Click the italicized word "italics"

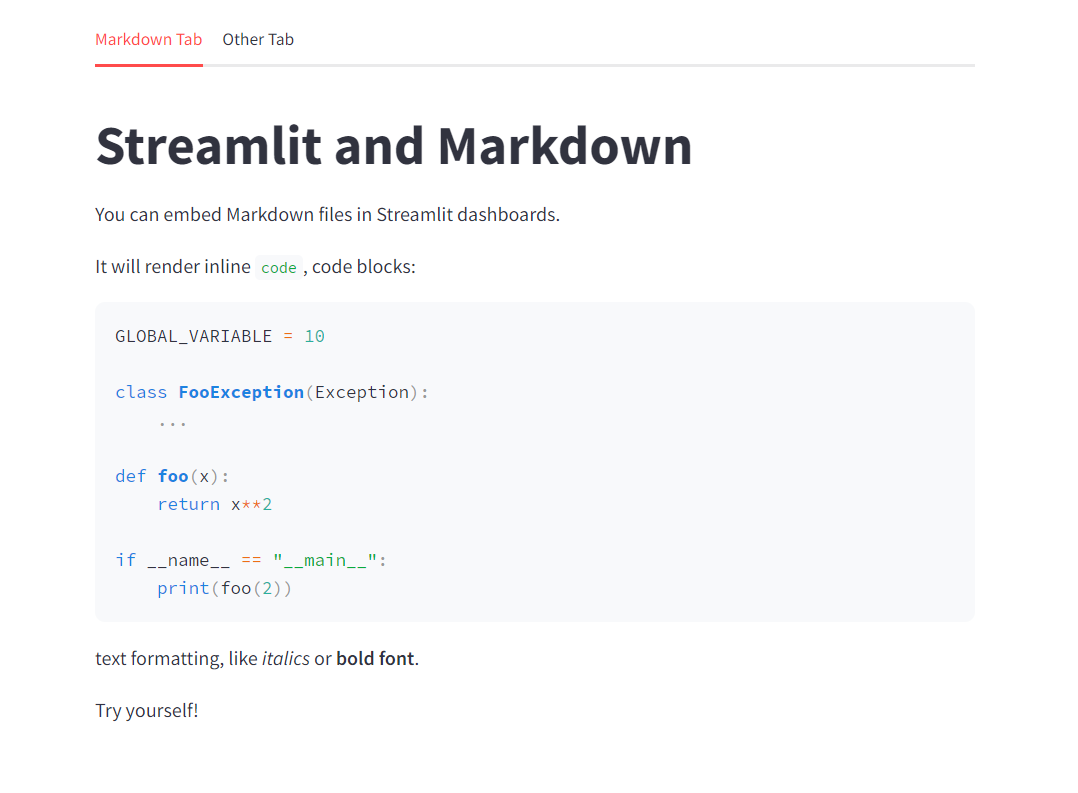pyautogui.click(x=285, y=659)
